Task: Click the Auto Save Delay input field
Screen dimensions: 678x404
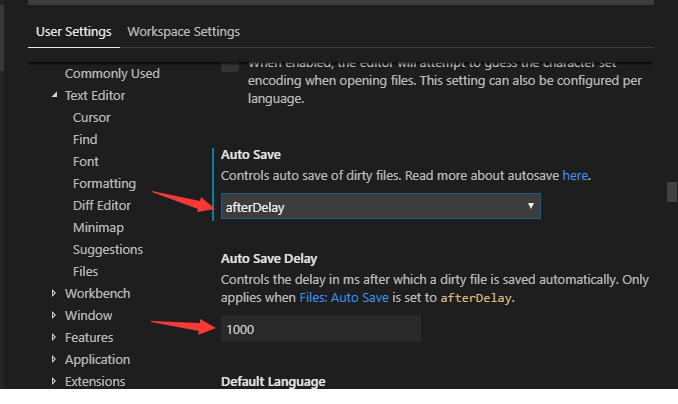Action: coord(320,329)
